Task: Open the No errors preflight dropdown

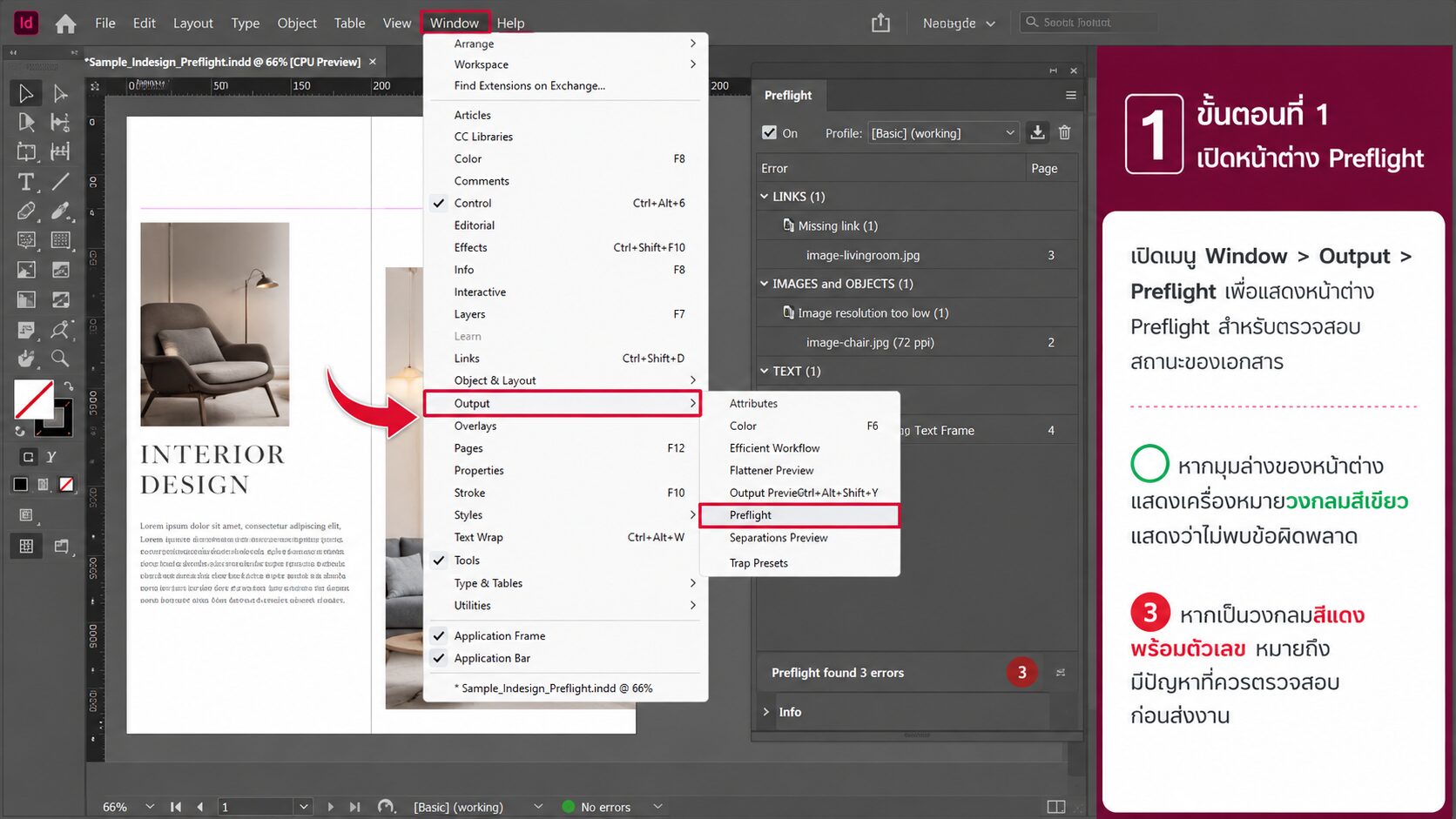Action: tap(658, 807)
